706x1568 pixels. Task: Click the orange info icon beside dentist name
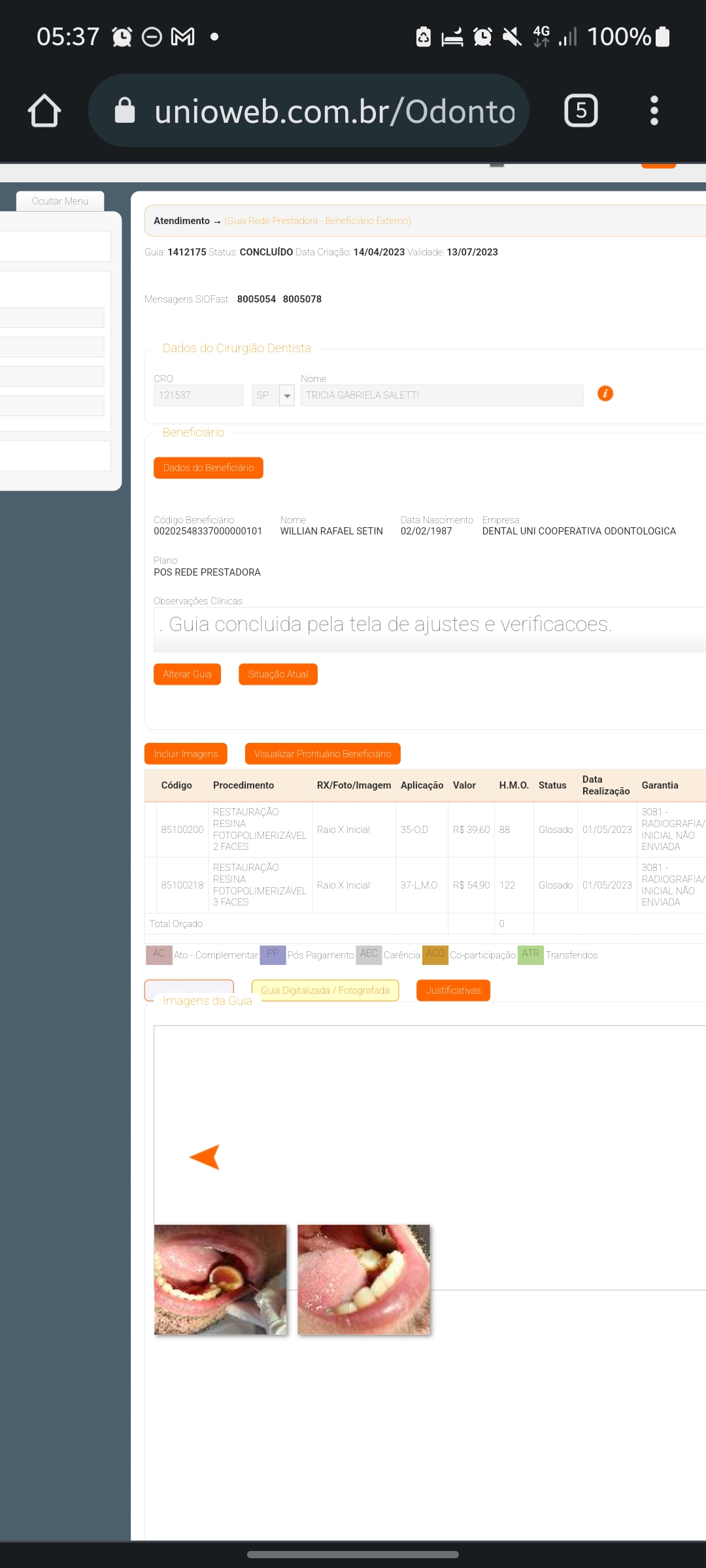(x=605, y=393)
